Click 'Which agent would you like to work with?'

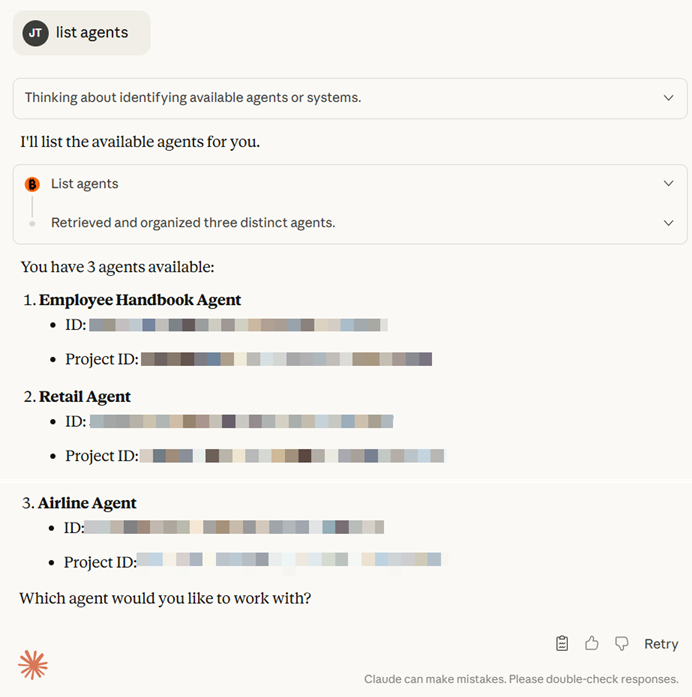165,599
